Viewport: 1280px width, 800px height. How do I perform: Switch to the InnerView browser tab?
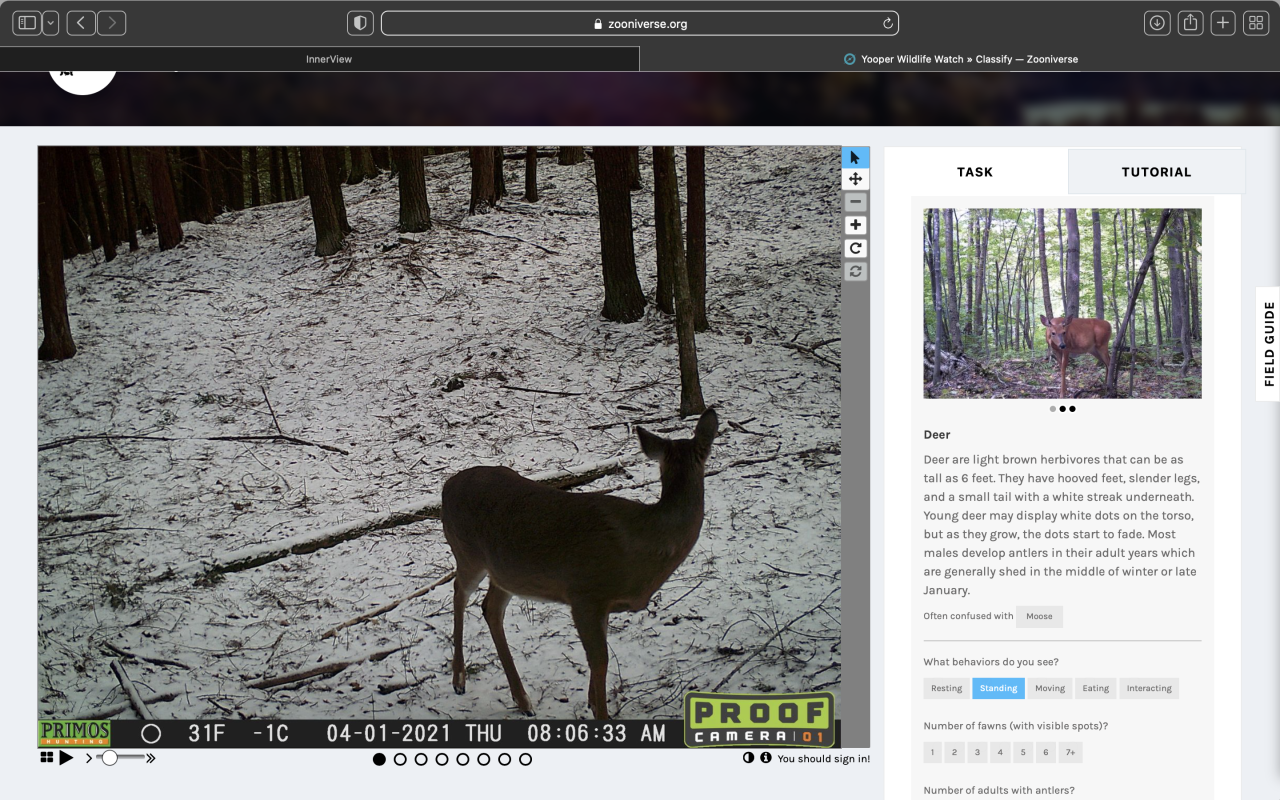point(320,59)
